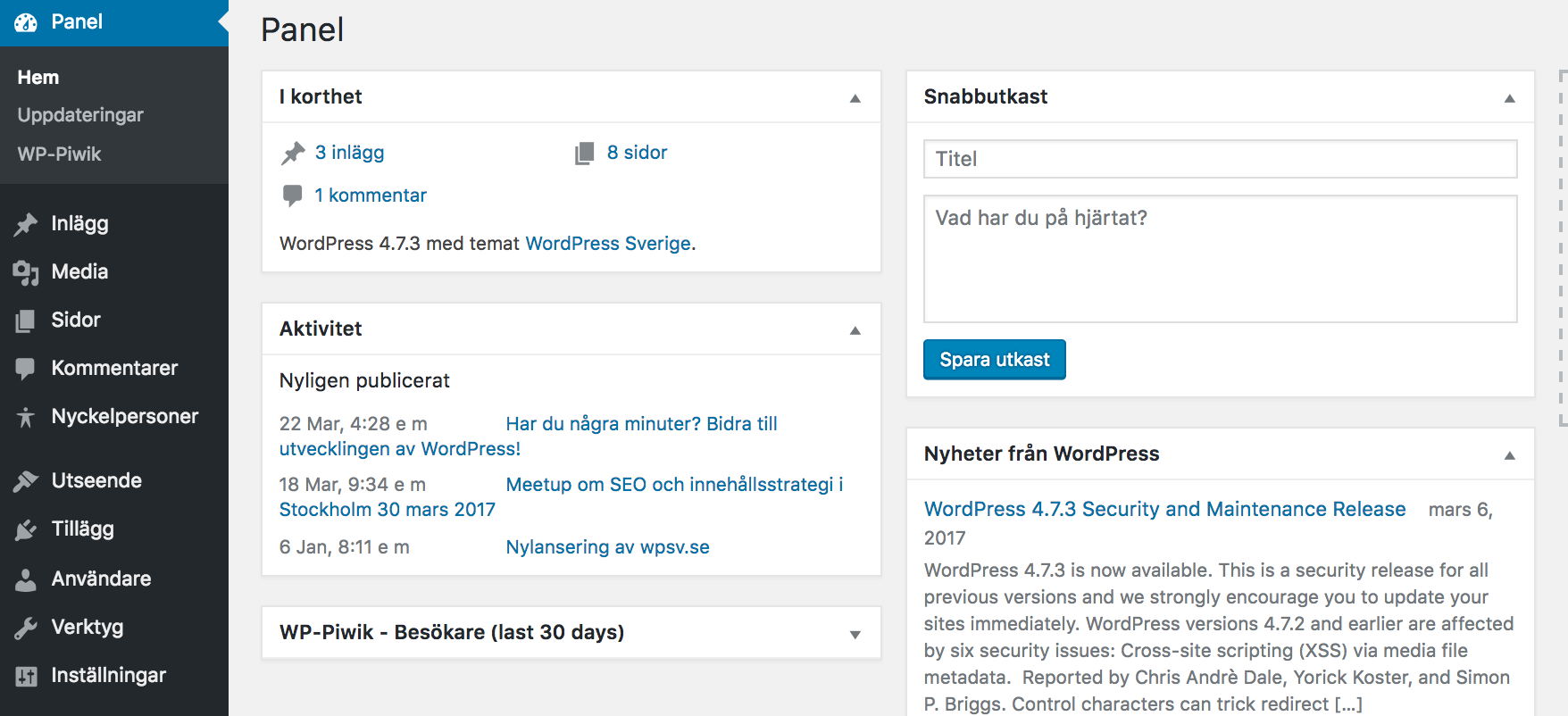Click the 'Snabbutkast' widget title
Viewport: 1568px width, 716px height.
click(986, 96)
